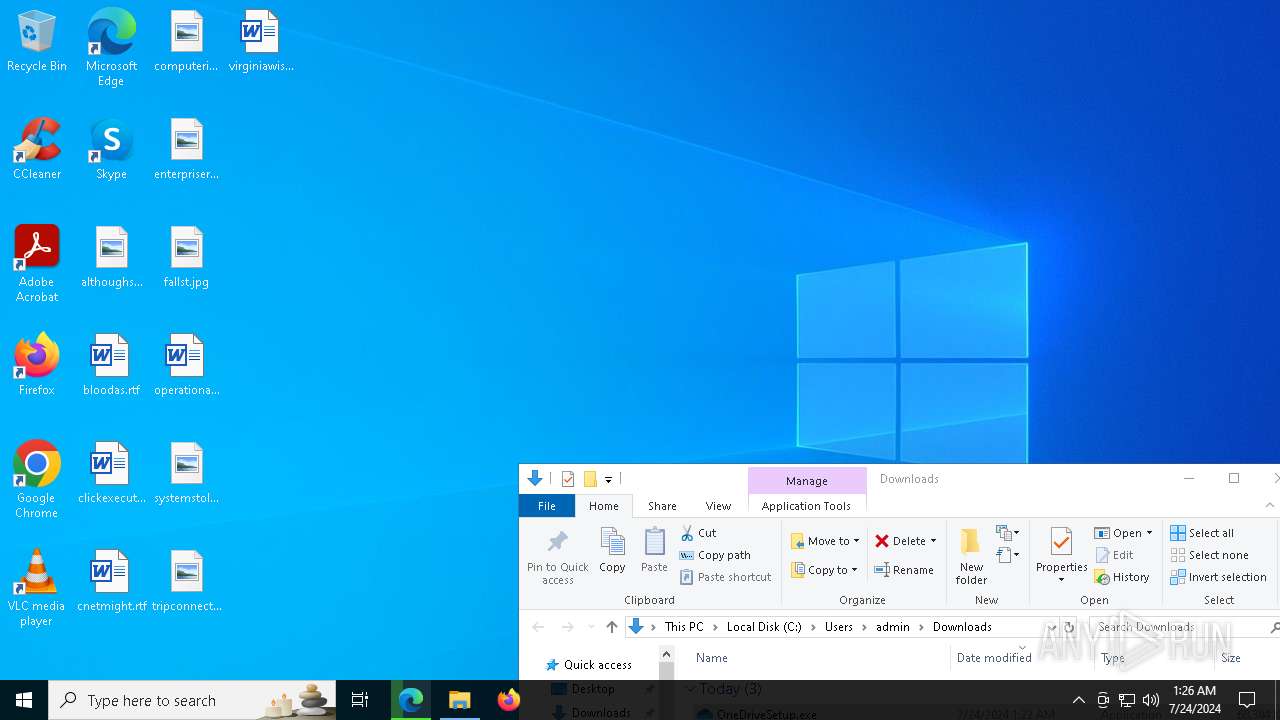The image size is (1280, 720).
Task: Collapse the ribbon with chevron
Action: 1270,506
